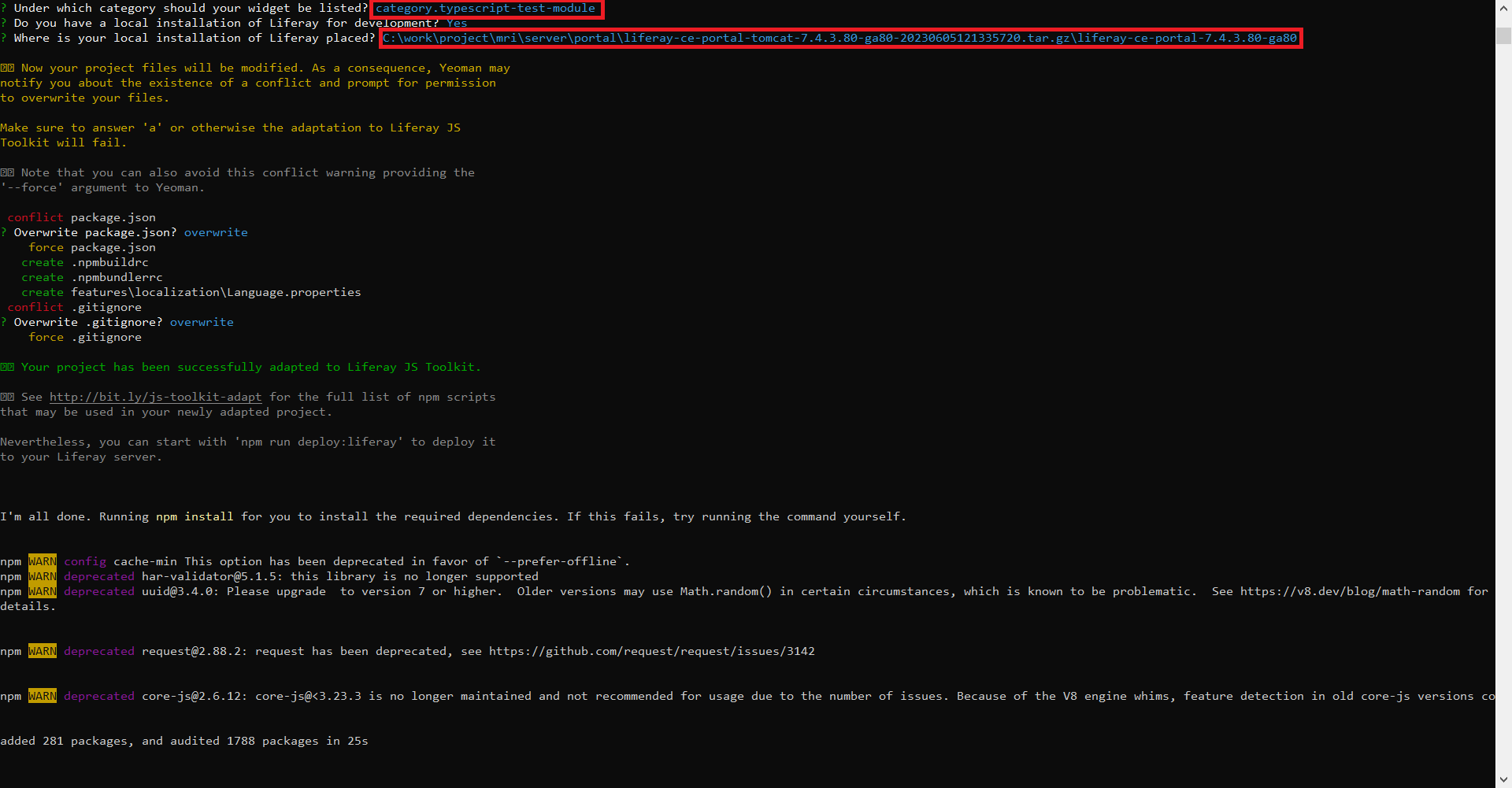Click the vertical scrollbar thumb

point(1503,35)
